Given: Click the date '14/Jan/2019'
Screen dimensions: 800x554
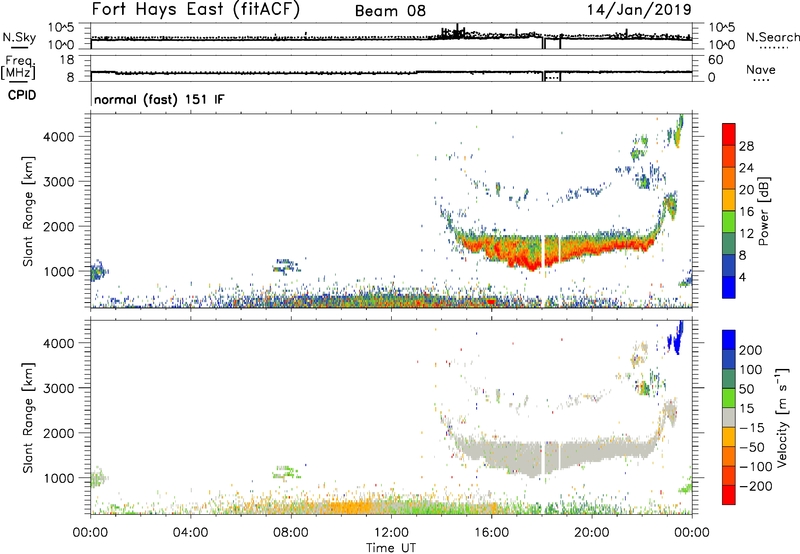Looking at the screenshot, I should coord(639,9).
